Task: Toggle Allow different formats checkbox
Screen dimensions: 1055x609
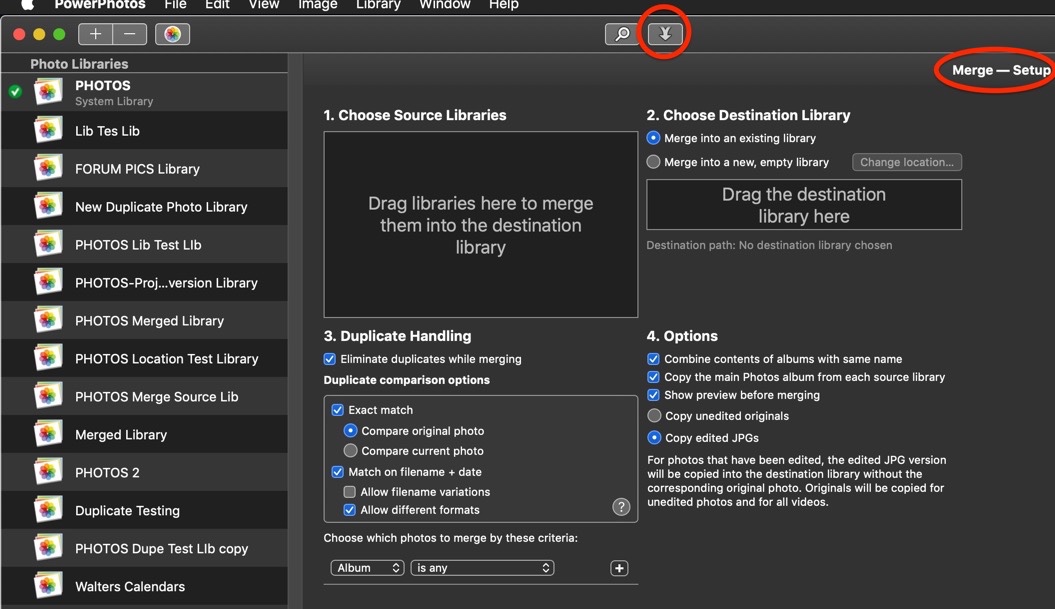Action: (x=350, y=510)
